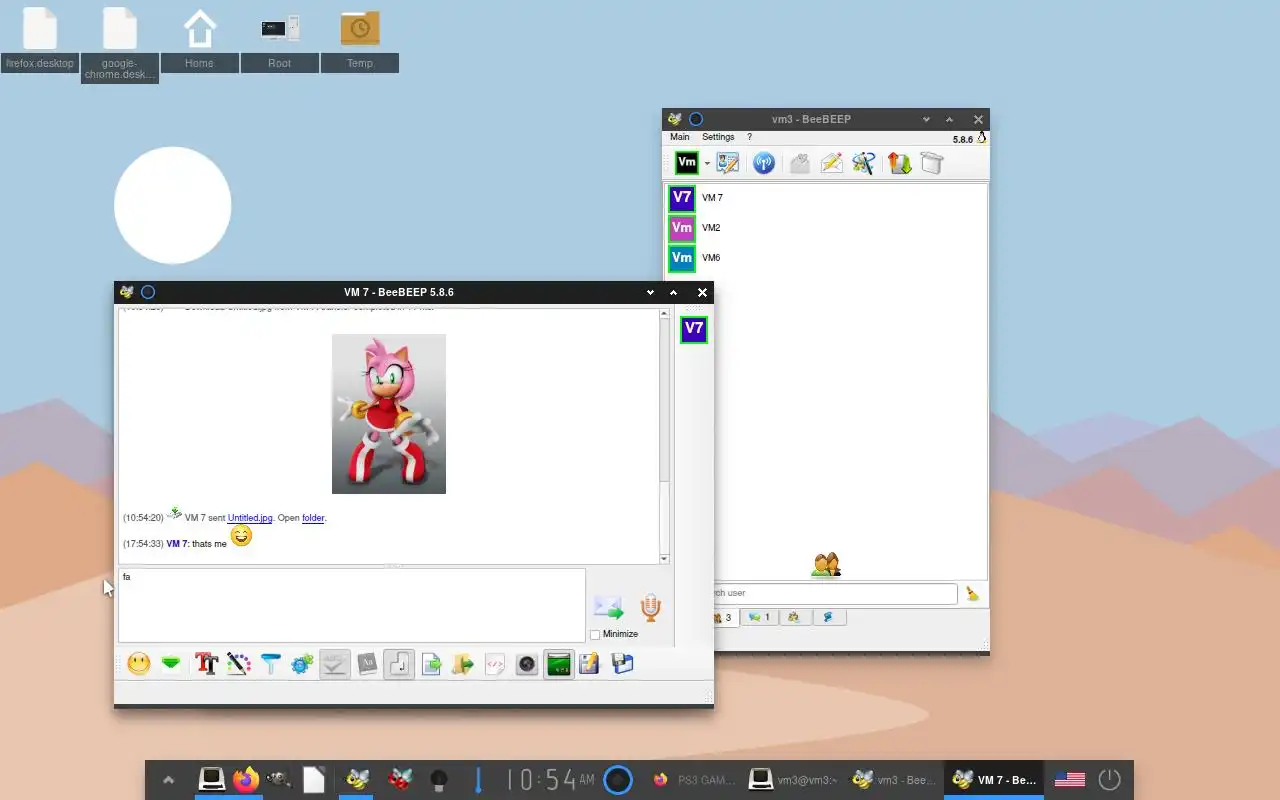Open the file transfer up-down arrows icon
Screen dimensions: 1280x800
click(x=900, y=163)
